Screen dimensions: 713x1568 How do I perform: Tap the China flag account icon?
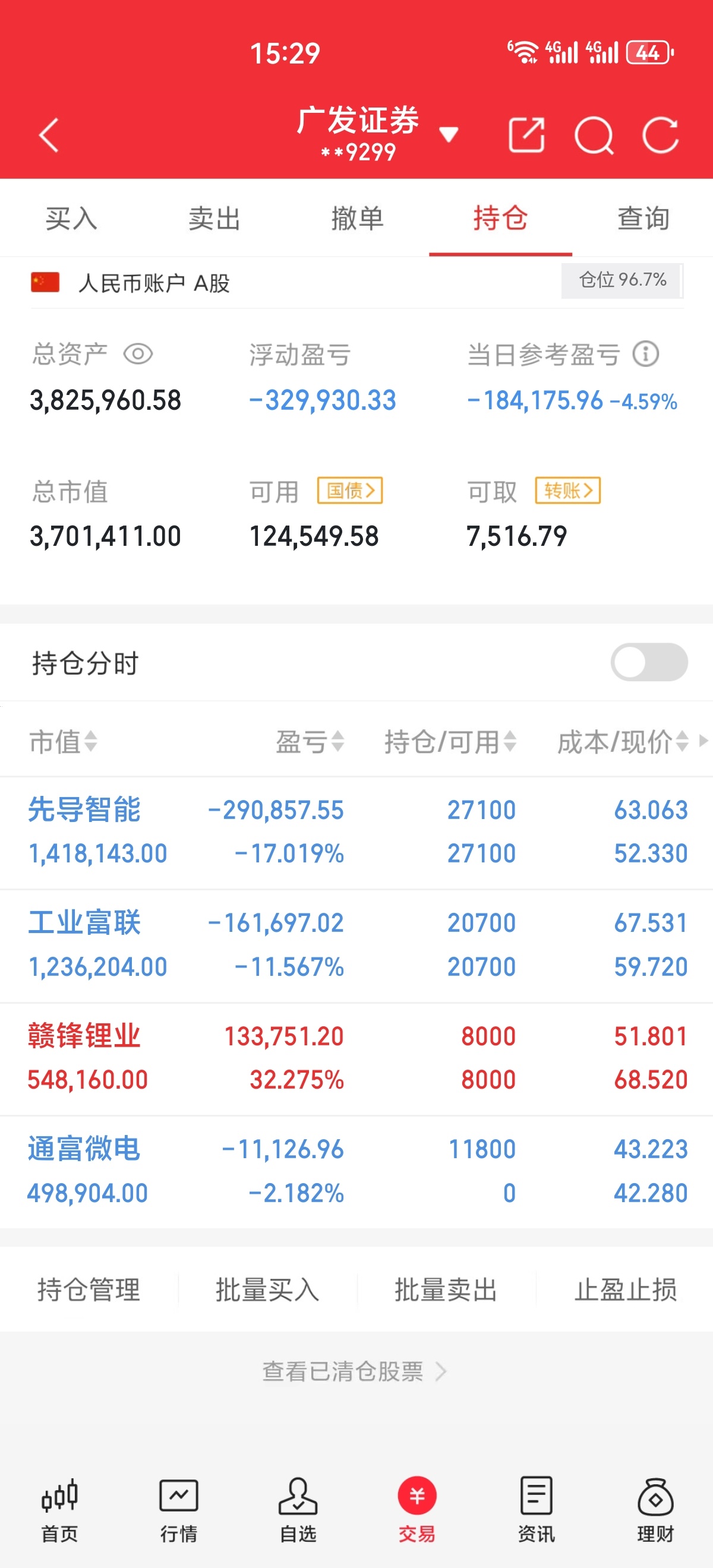click(x=45, y=283)
